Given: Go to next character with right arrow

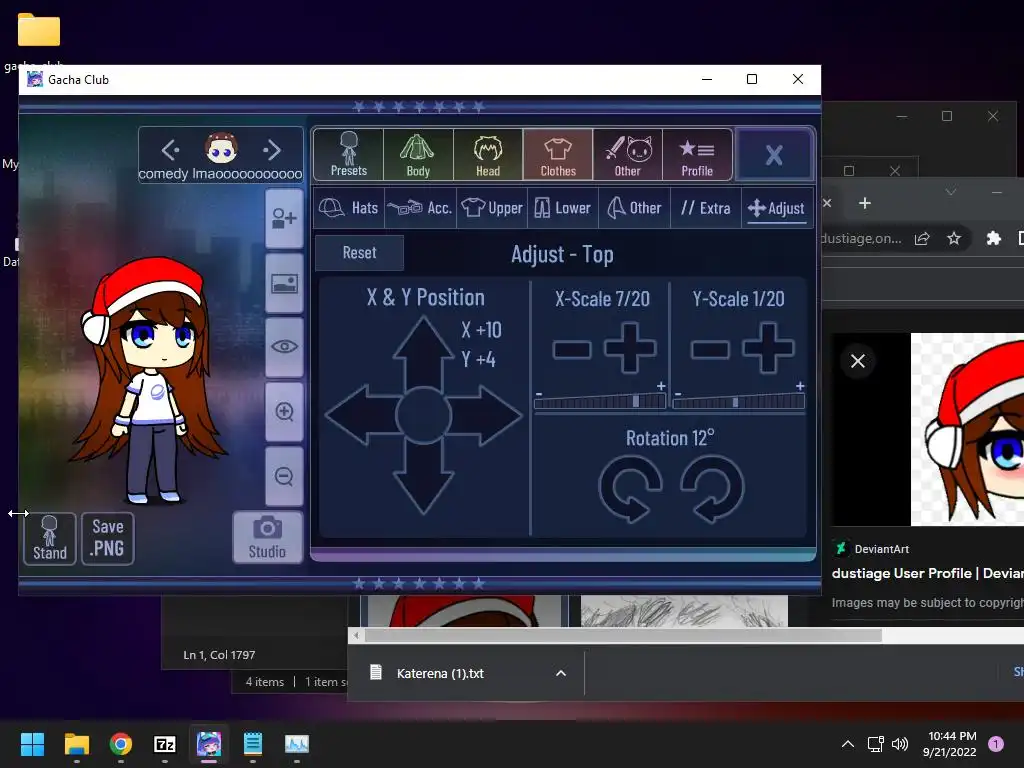Looking at the screenshot, I should (272, 150).
